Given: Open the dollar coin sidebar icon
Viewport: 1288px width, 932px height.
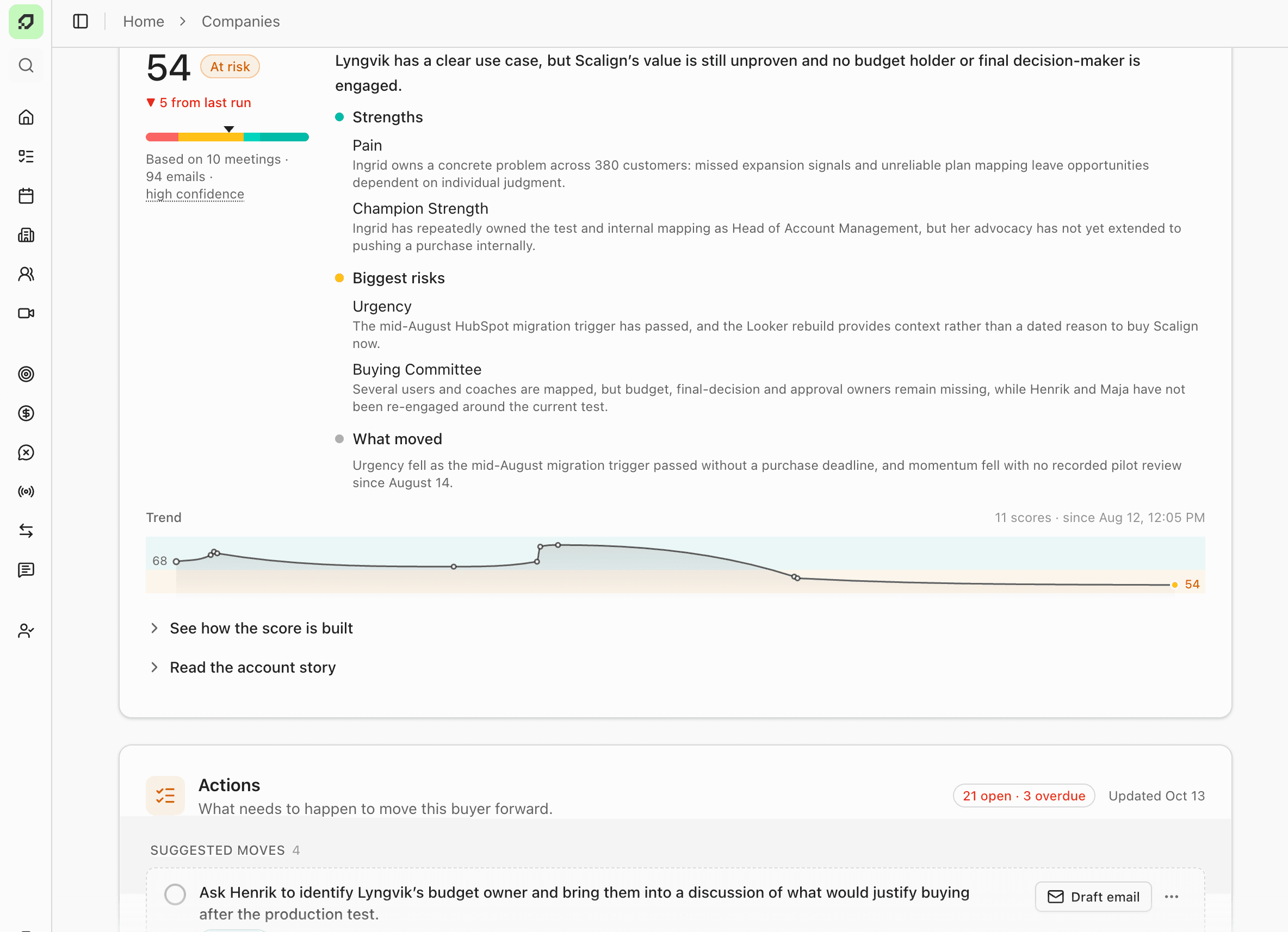Looking at the screenshot, I should [x=26, y=413].
